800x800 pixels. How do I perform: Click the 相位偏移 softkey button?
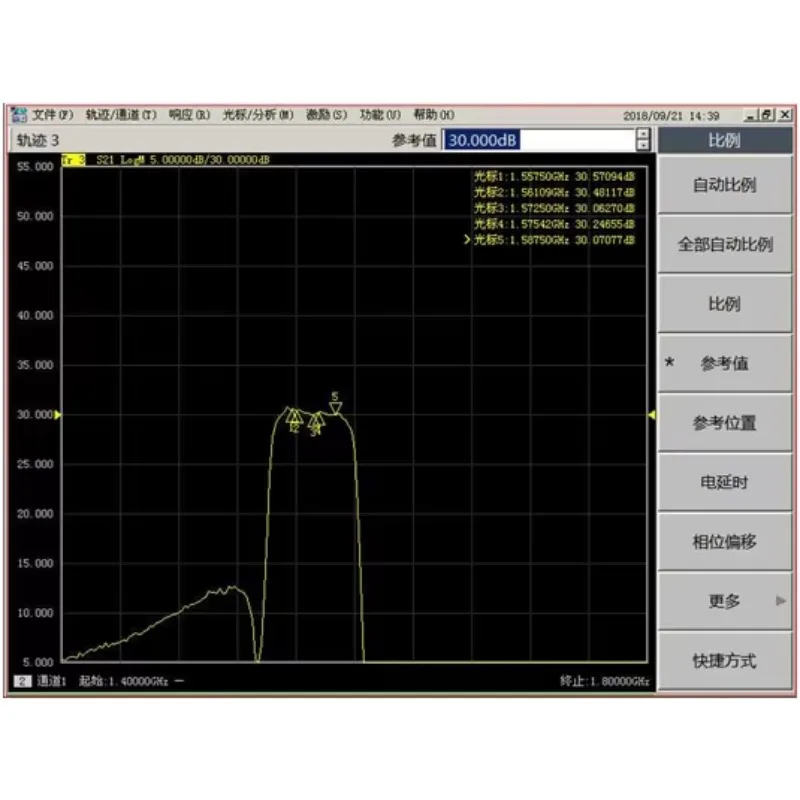[x=724, y=542]
